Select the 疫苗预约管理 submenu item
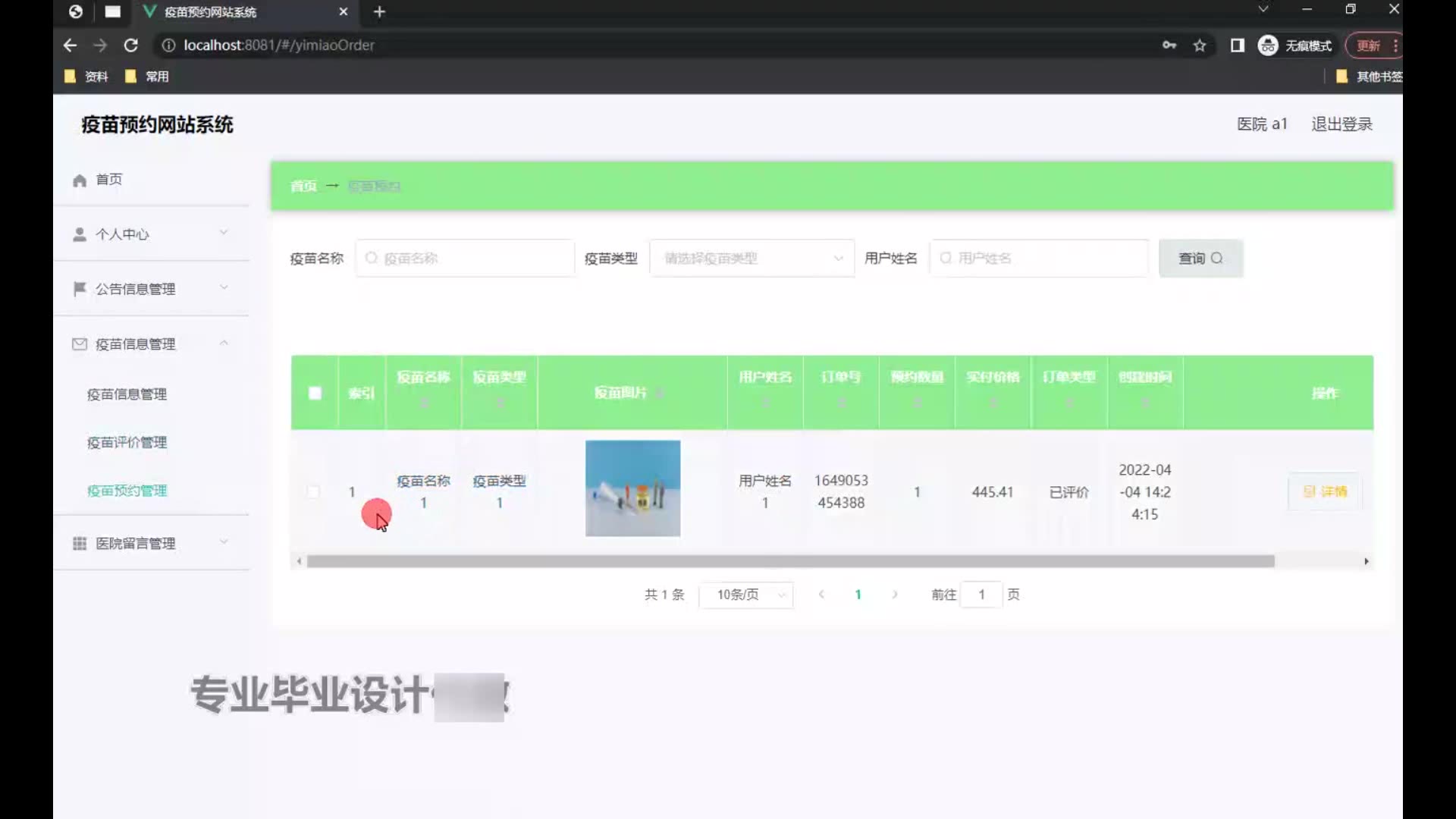1456x819 pixels. point(127,491)
